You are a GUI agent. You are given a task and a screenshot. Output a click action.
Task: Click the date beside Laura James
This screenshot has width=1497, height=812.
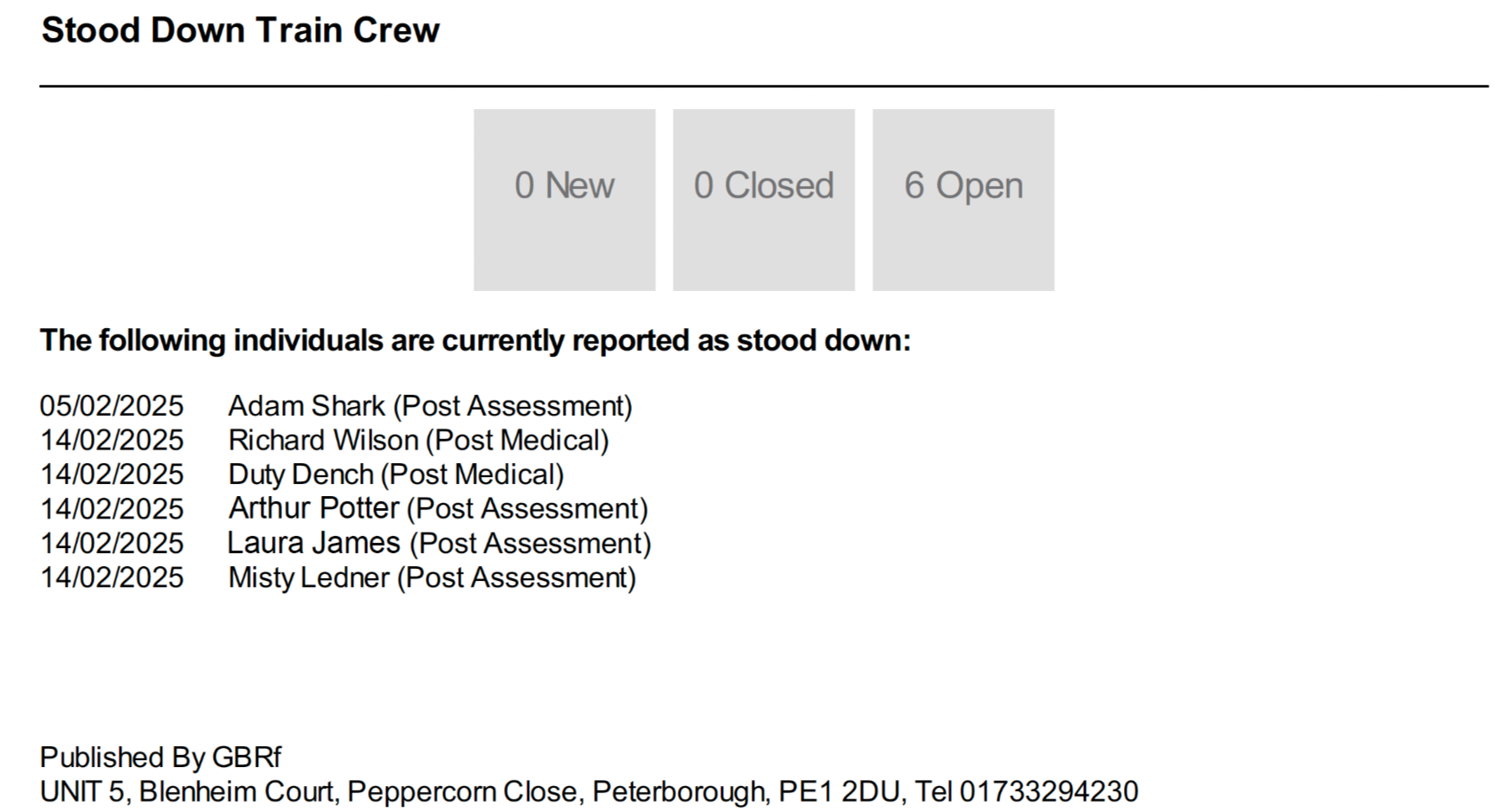(x=112, y=544)
